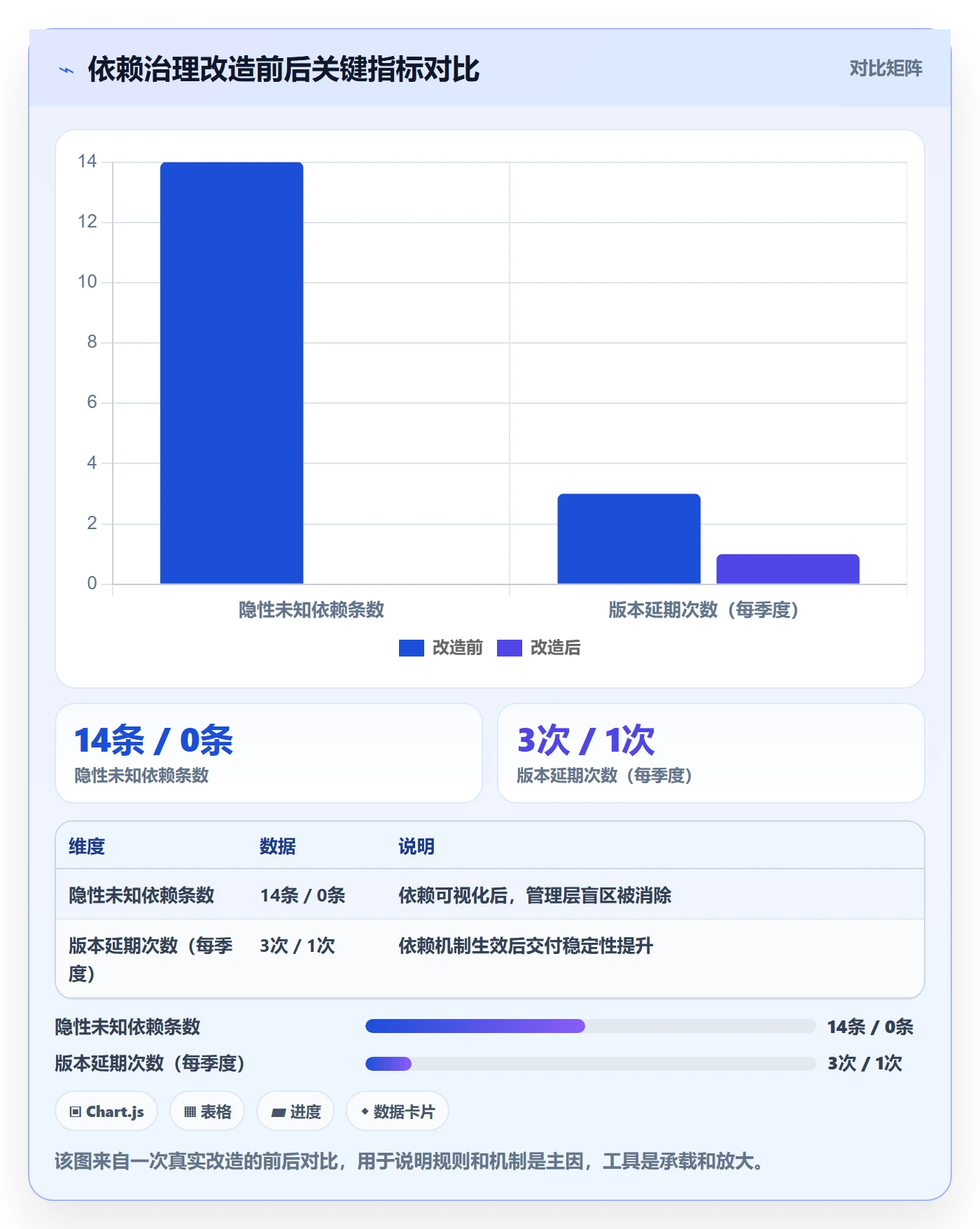Click the purple 改造后 bar for 版本延期次数
This screenshot has width=980, height=1229.
pos(787,569)
